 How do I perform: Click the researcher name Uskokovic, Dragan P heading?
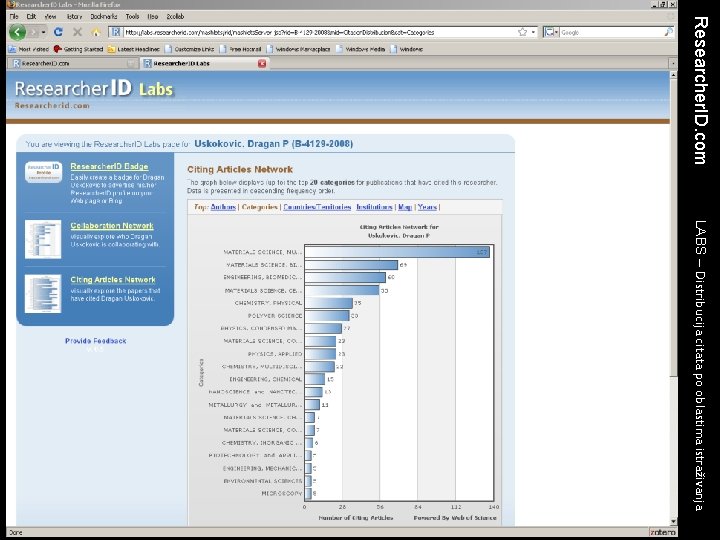(x=274, y=144)
